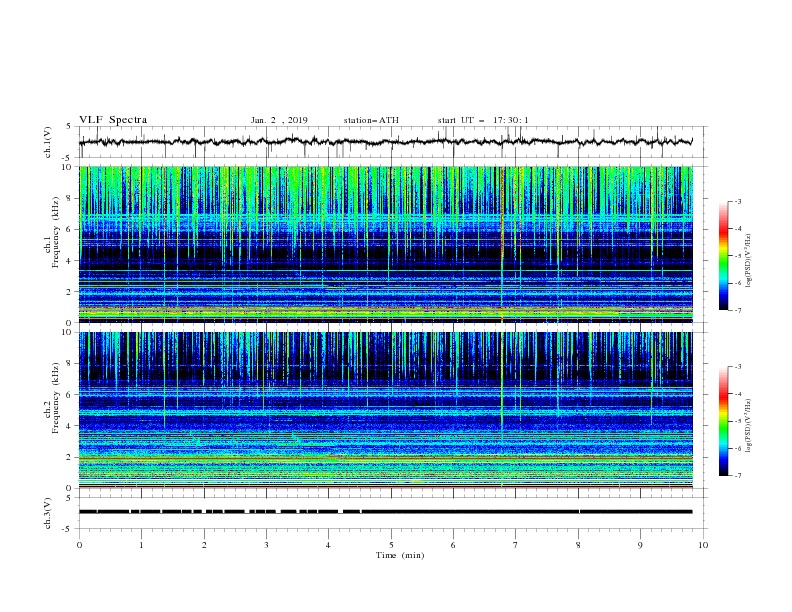Click the time axis tick label "1"
The image size is (792, 612).
[141, 545]
